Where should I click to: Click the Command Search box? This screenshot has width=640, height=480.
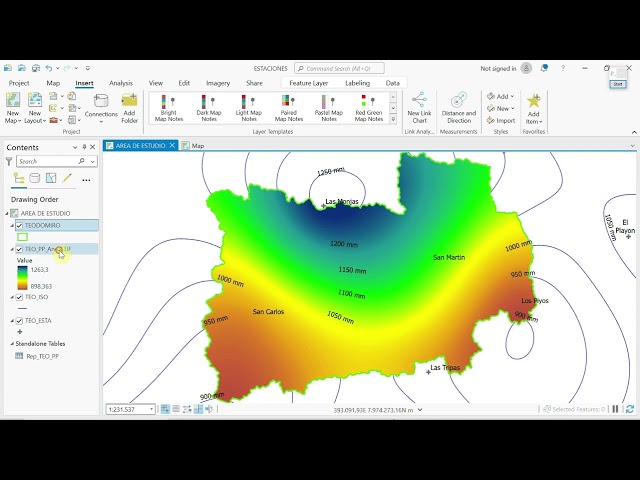[339, 68]
